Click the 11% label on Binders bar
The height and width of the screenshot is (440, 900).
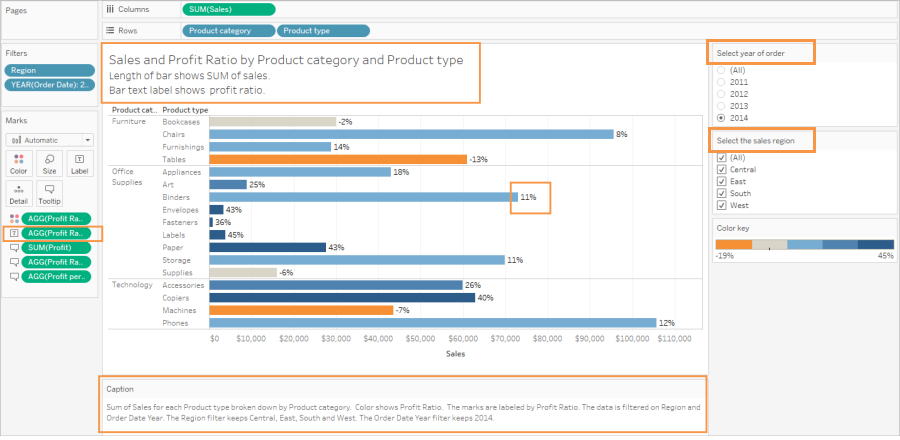click(x=529, y=197)
